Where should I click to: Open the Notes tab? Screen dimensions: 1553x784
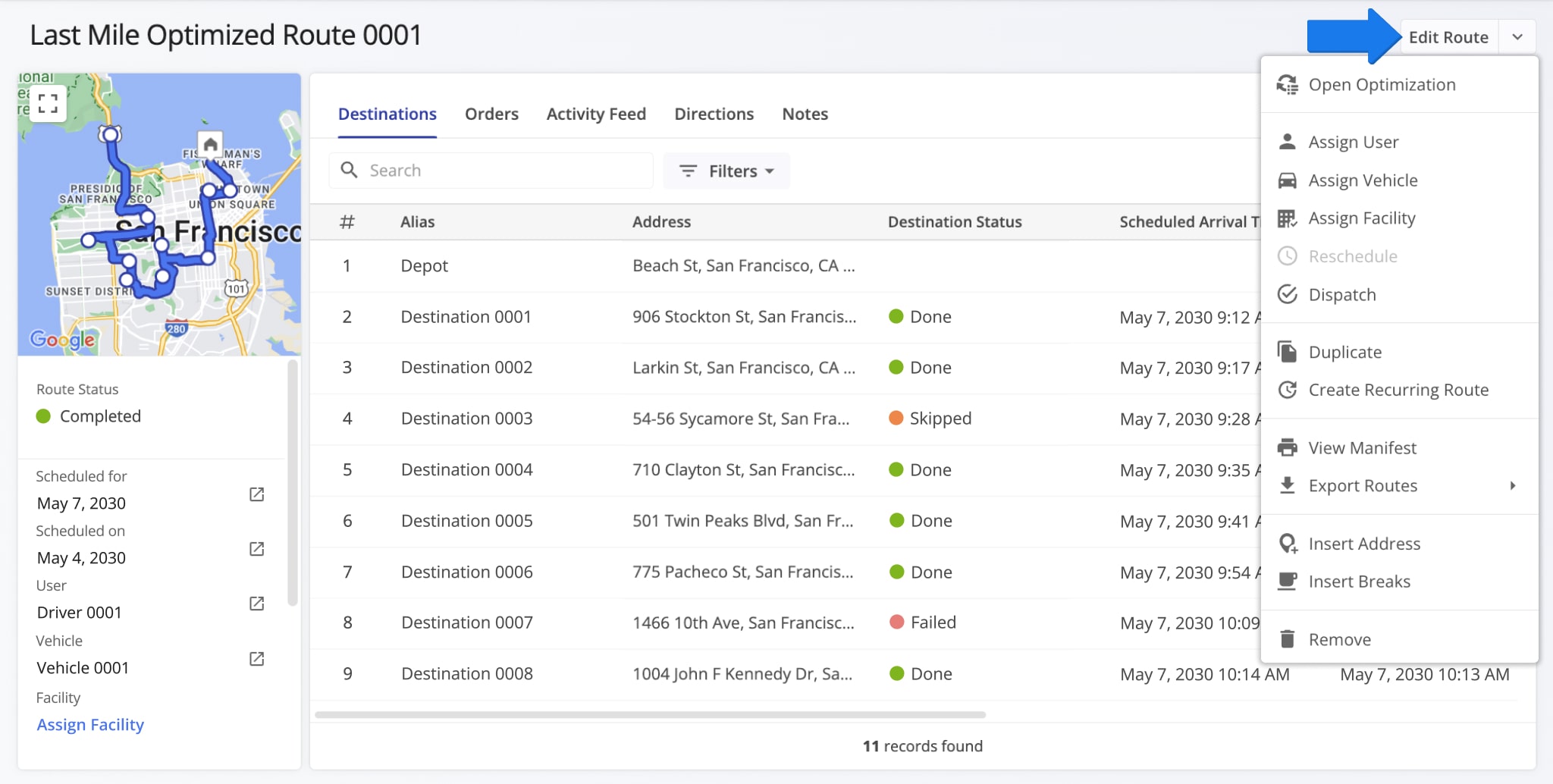click(x=805, y=114)
